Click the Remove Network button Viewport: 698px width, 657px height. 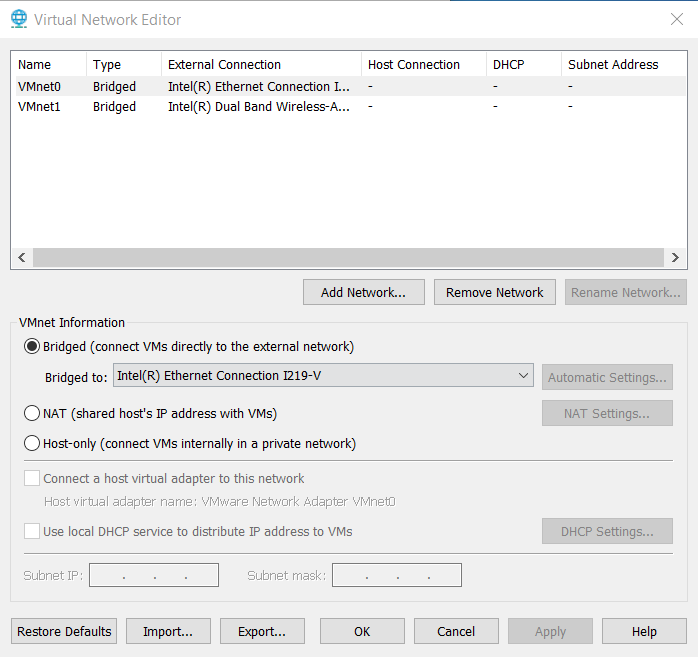pos(495,292)
